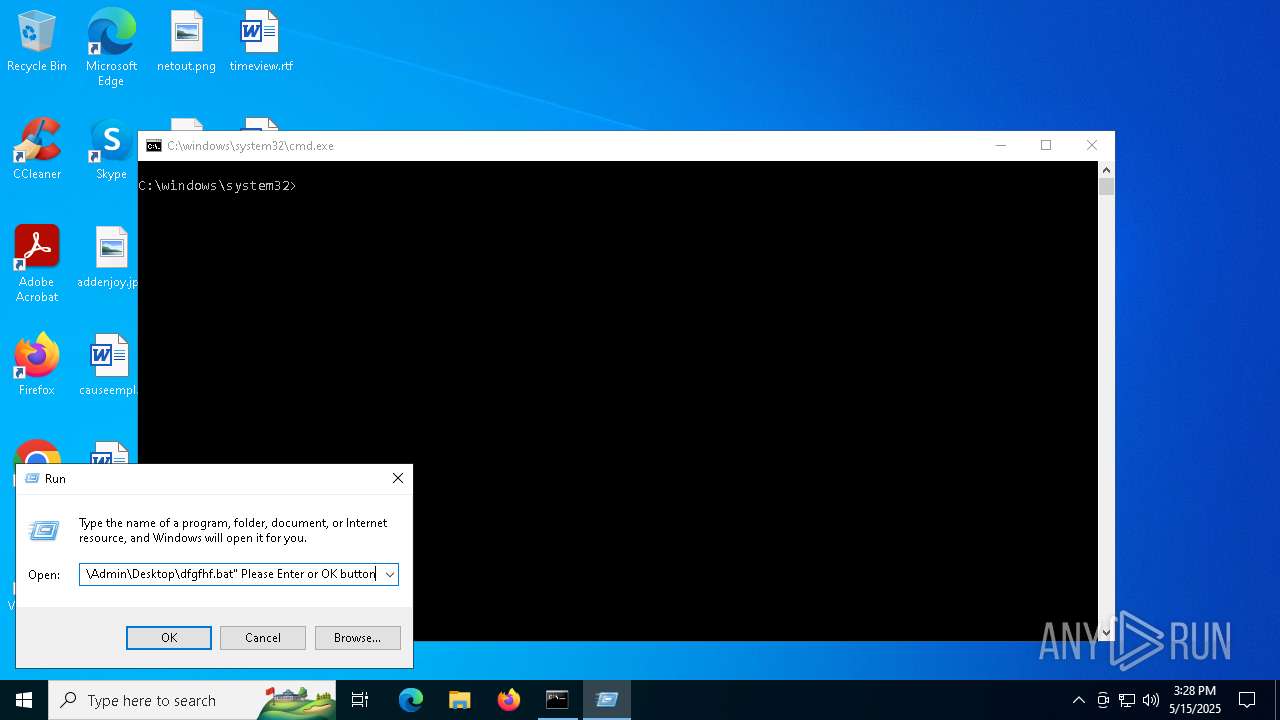Open the clock and date flyout
This screenshot has width=1280, height=720.
point(1195,700)
